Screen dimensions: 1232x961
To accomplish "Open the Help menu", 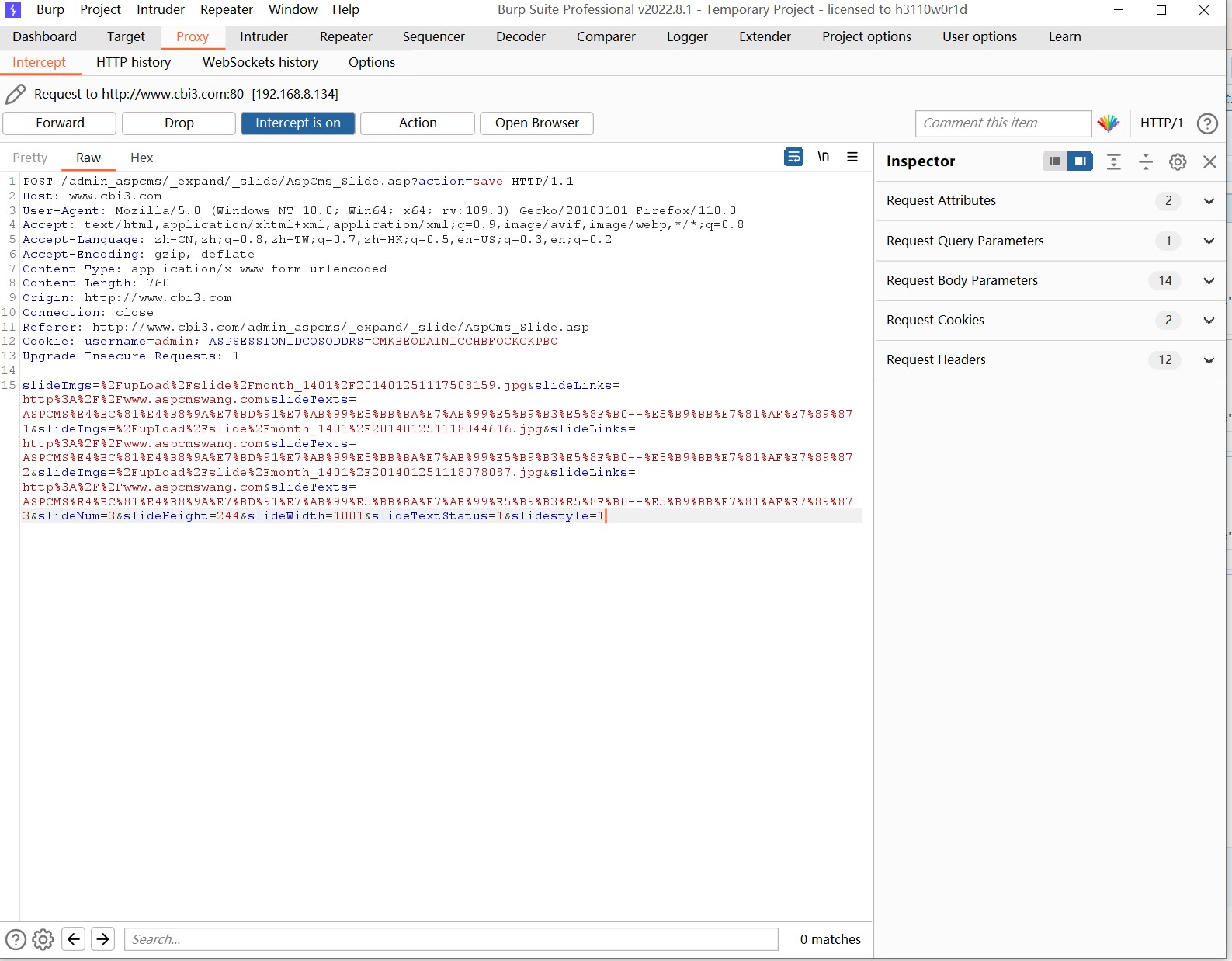I will pos(345,9).
